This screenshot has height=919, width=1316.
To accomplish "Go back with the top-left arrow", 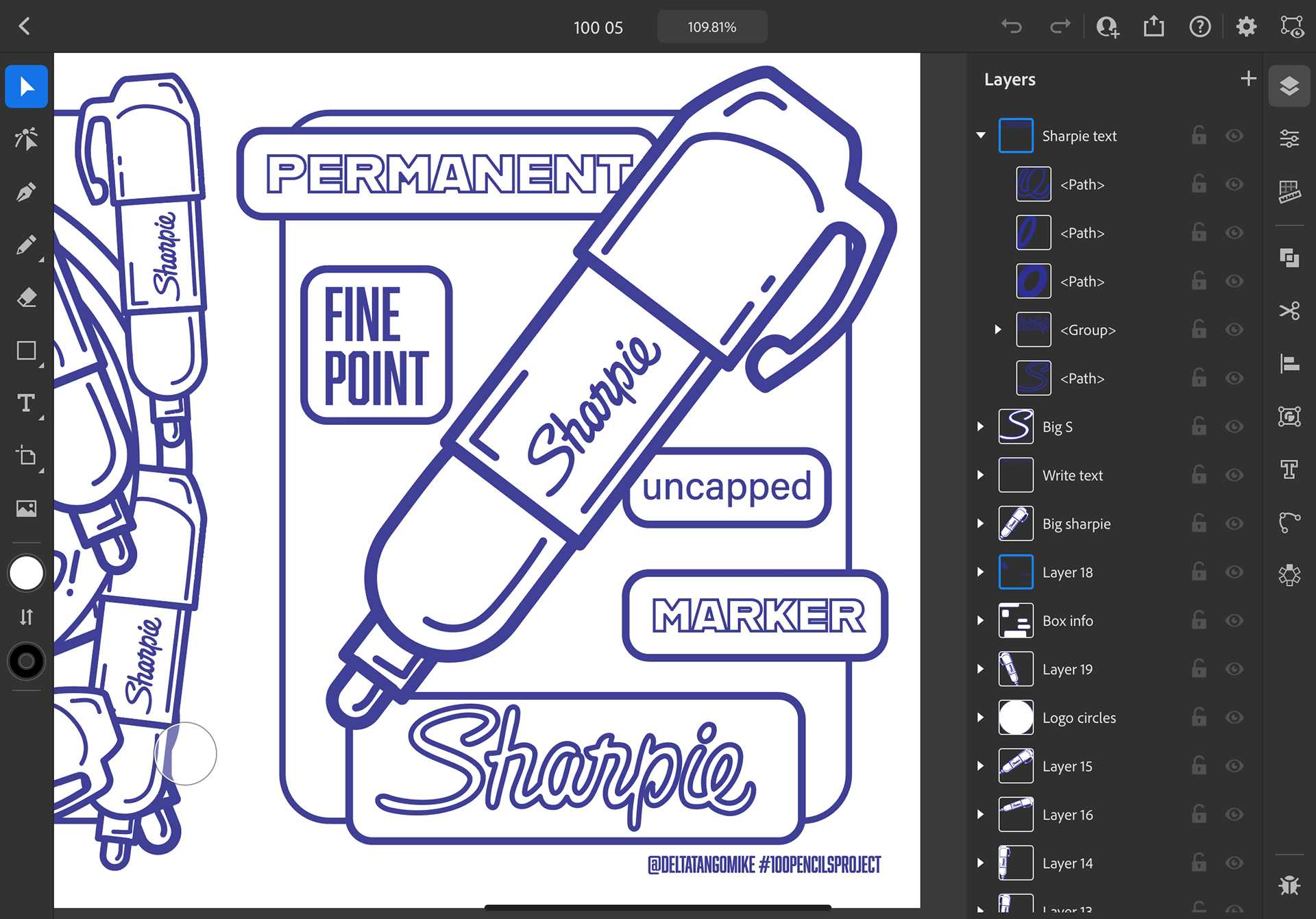I will (25, 27).
